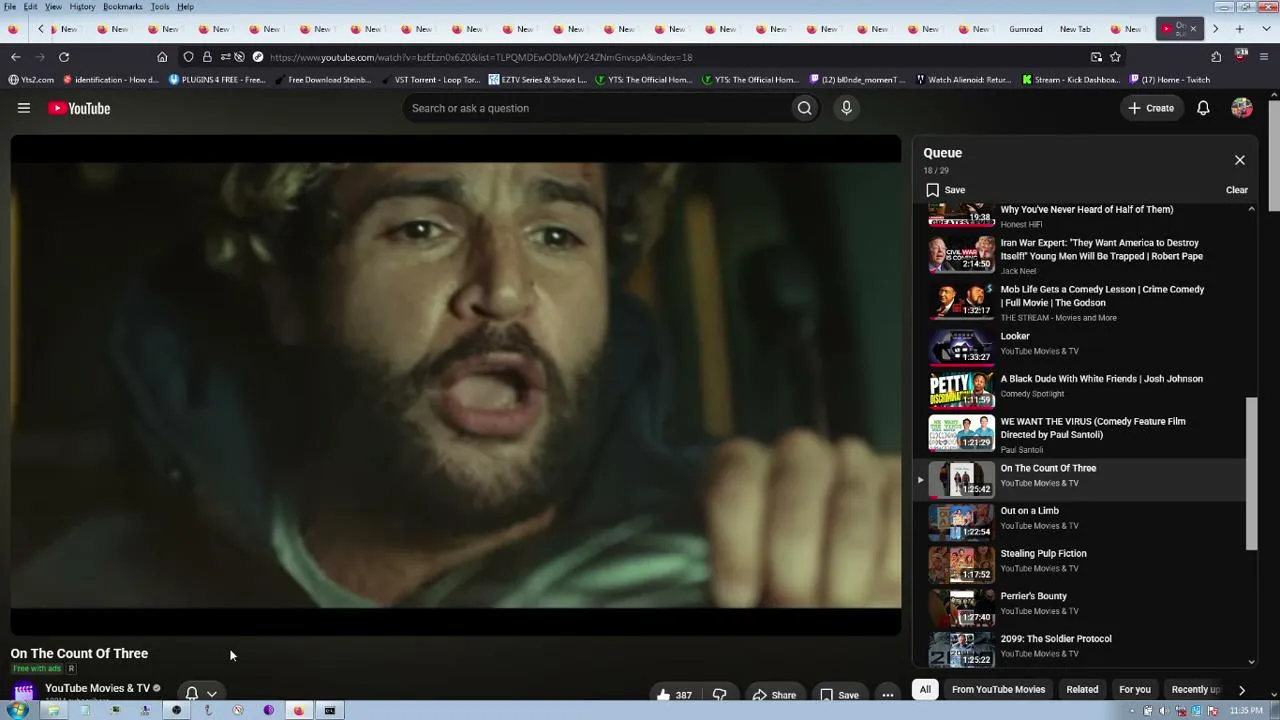Screen dimensions: 1280x720
Task: Open the YouTube guide hamburger menu
Action: (24, 108)
